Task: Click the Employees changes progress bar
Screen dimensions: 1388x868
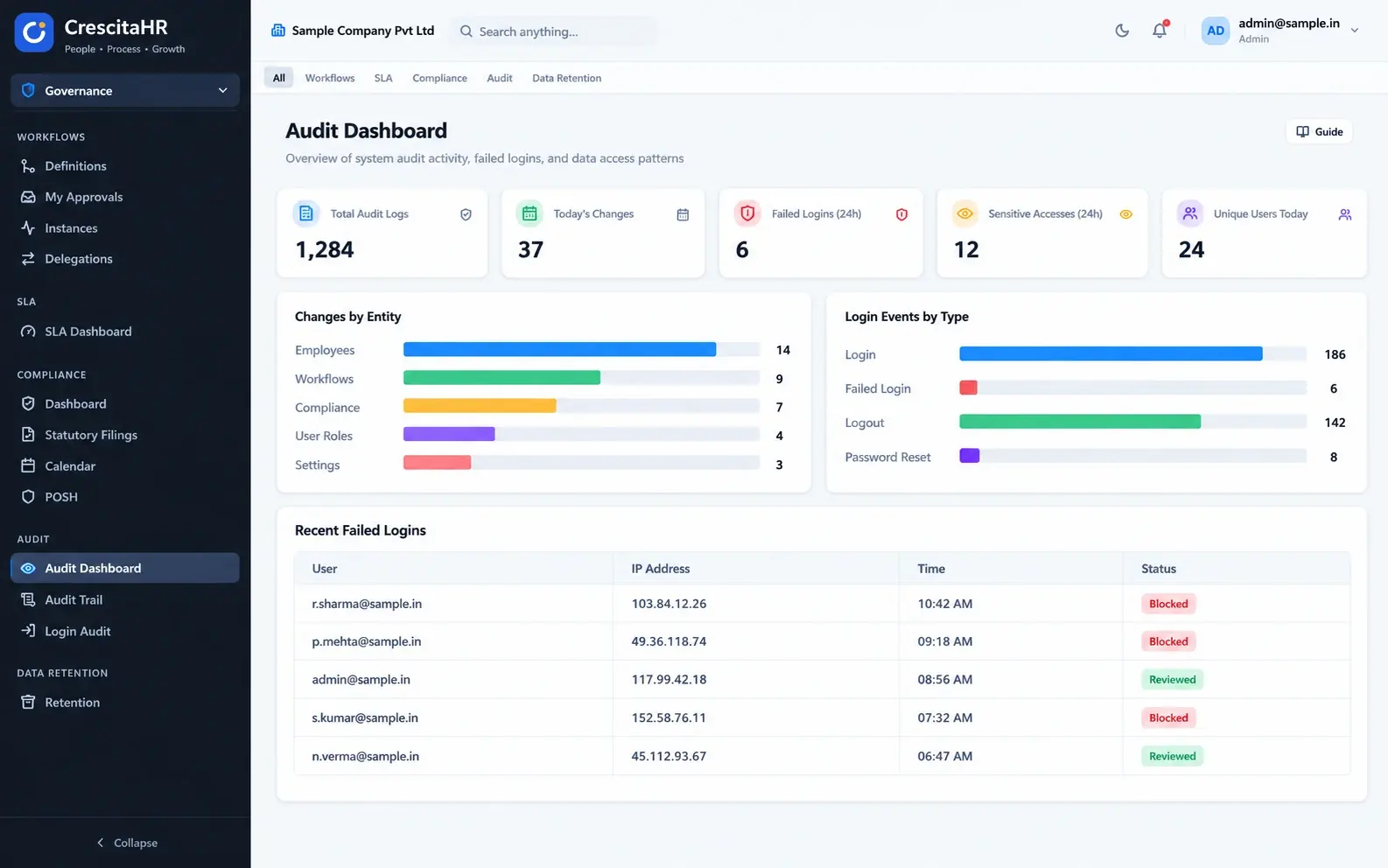Action: click(581, 350)
